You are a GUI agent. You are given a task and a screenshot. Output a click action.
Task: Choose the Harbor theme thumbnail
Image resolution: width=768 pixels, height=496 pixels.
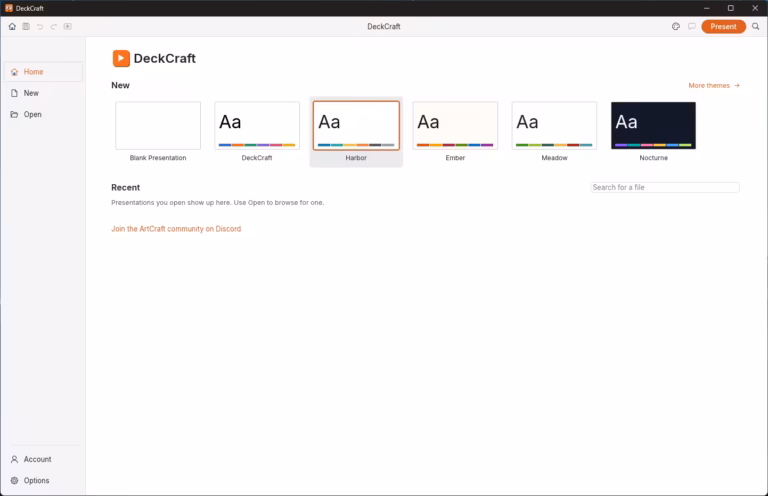coord(356,125)
